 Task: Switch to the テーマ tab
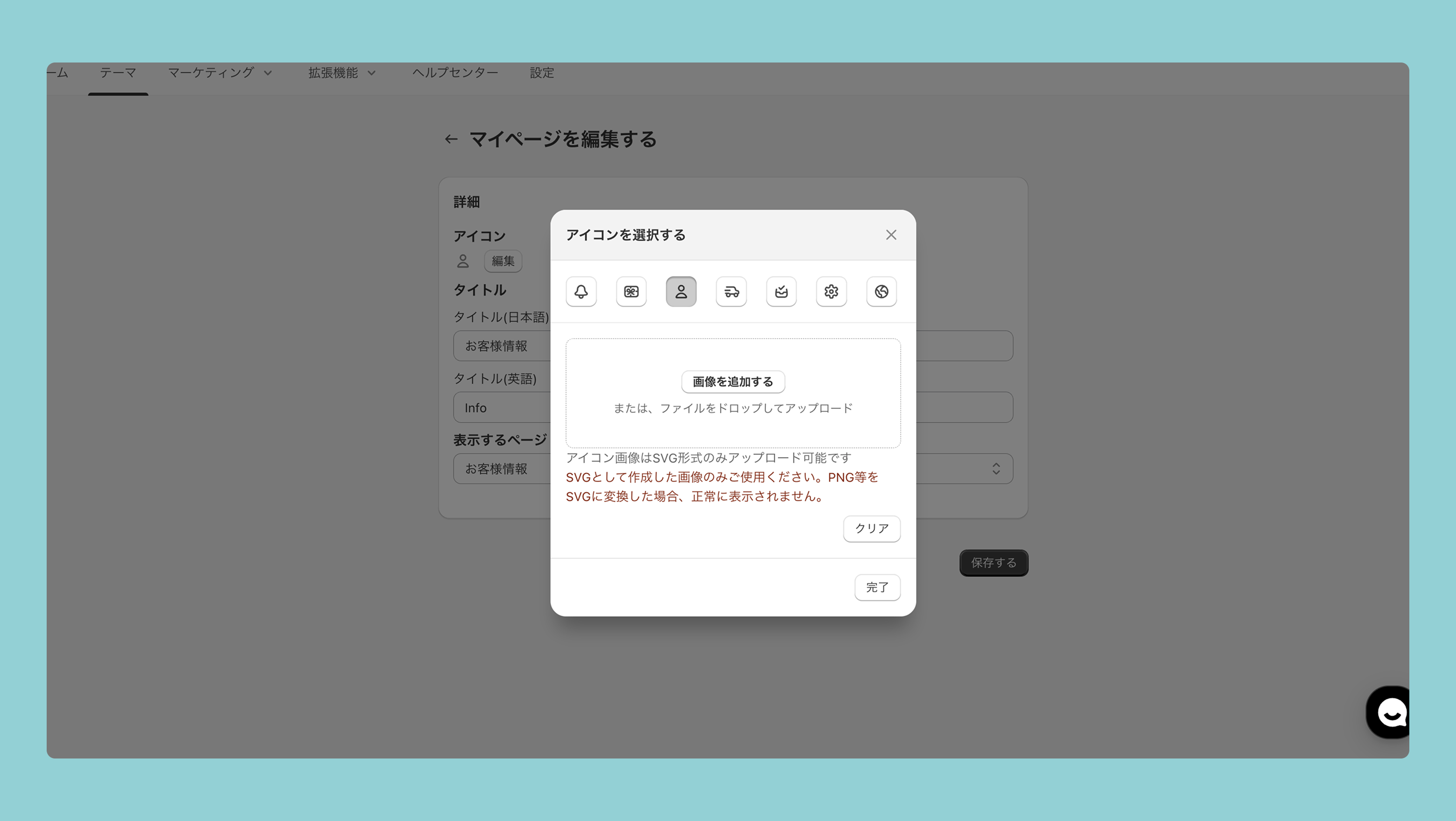click(x=118, y=73)
